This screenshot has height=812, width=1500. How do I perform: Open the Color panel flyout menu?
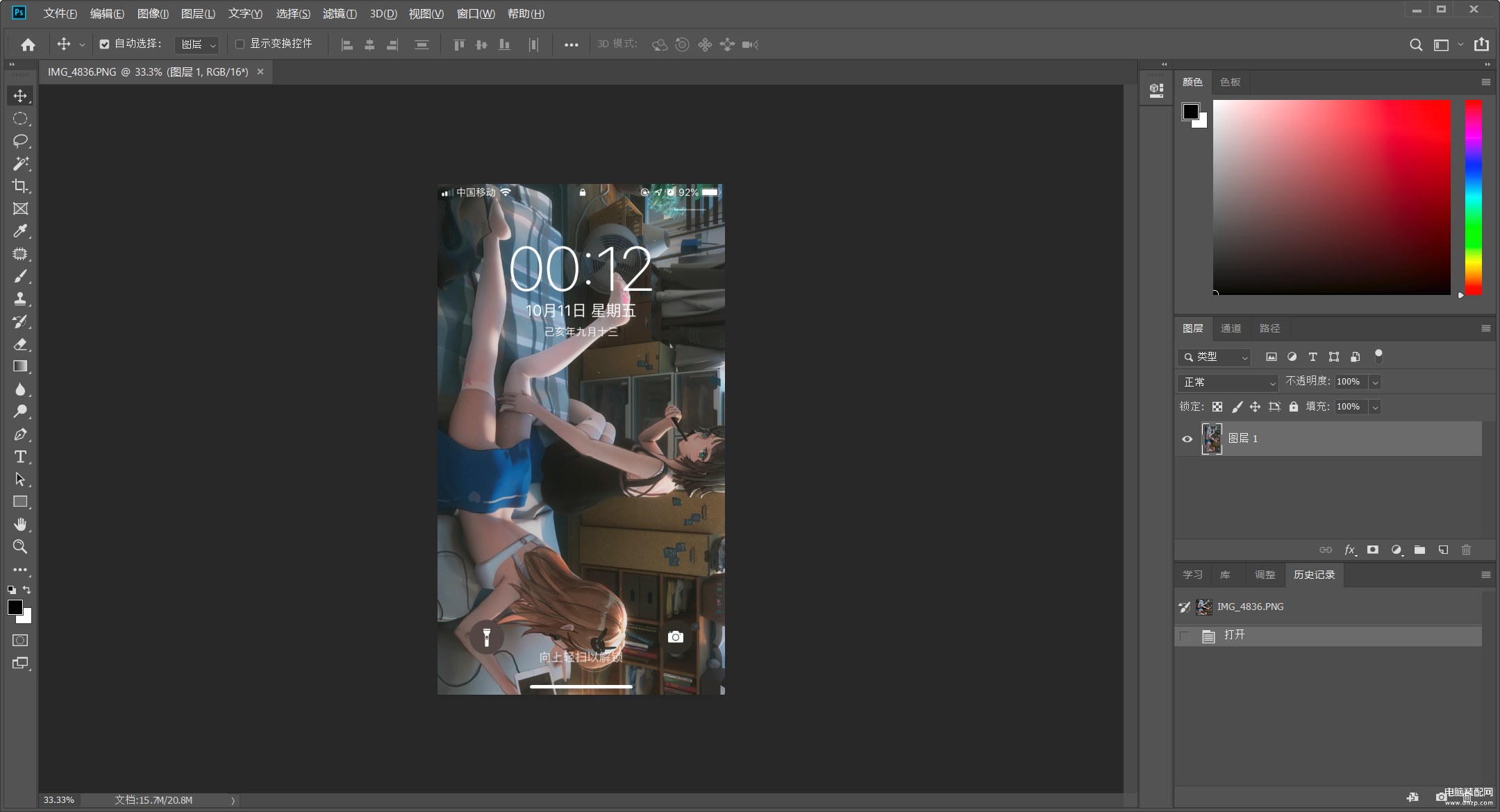1485,82
